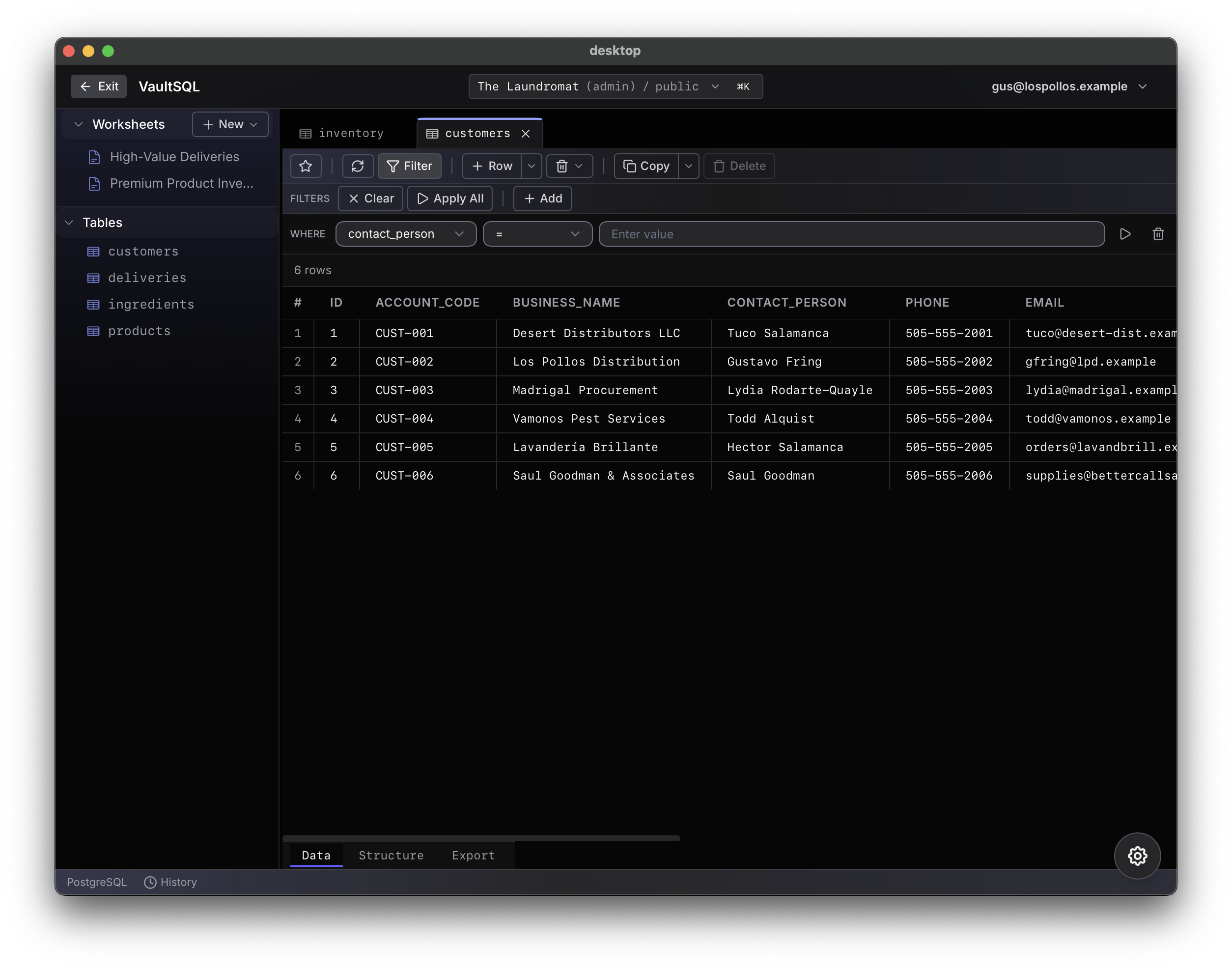
Task: Open the Structure tab
Action: tap(391, 855)
